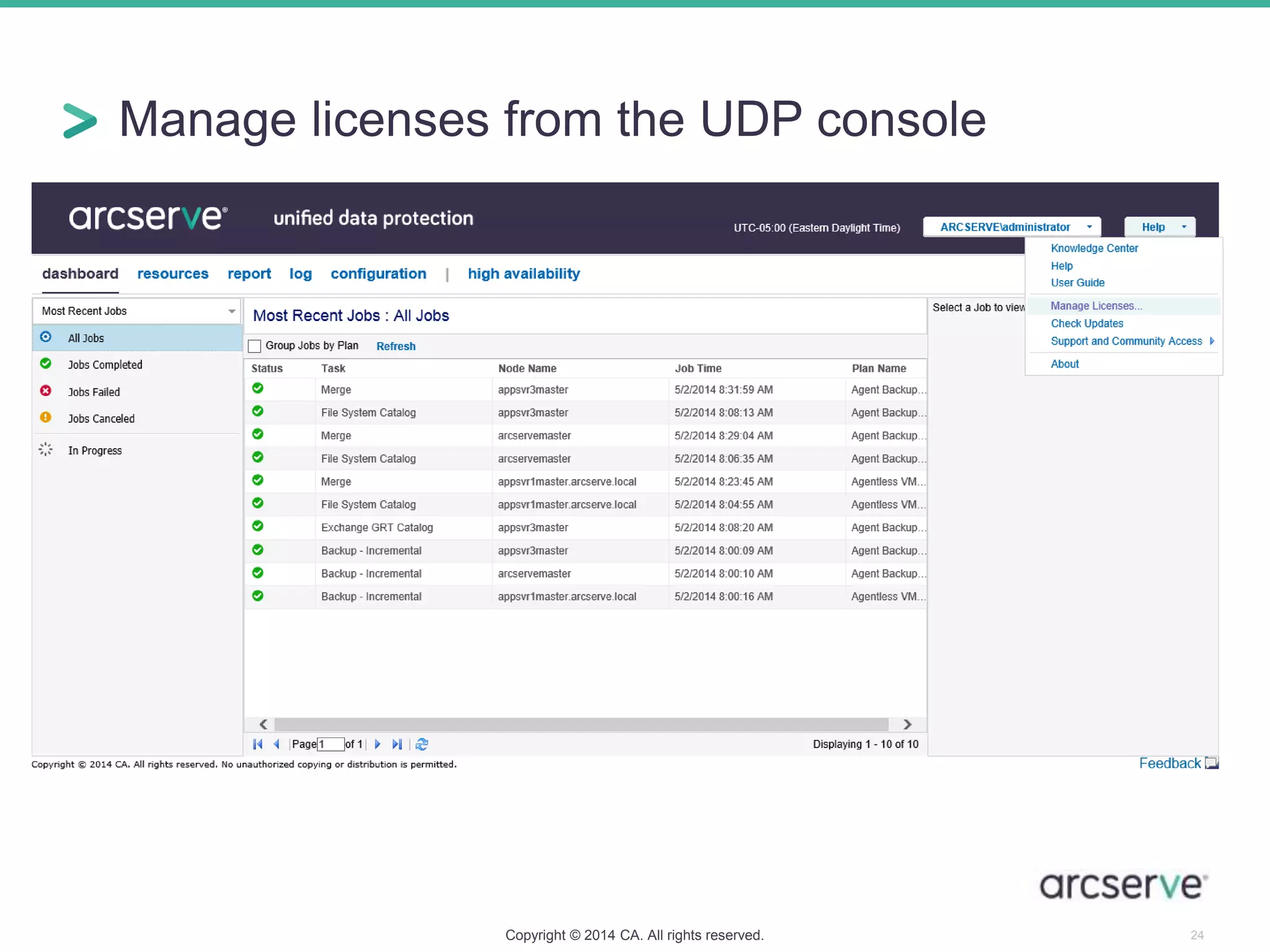Click the green Jobs Completed icon
The height and width of the screenshot is (952, 1270).
[46, 363]
